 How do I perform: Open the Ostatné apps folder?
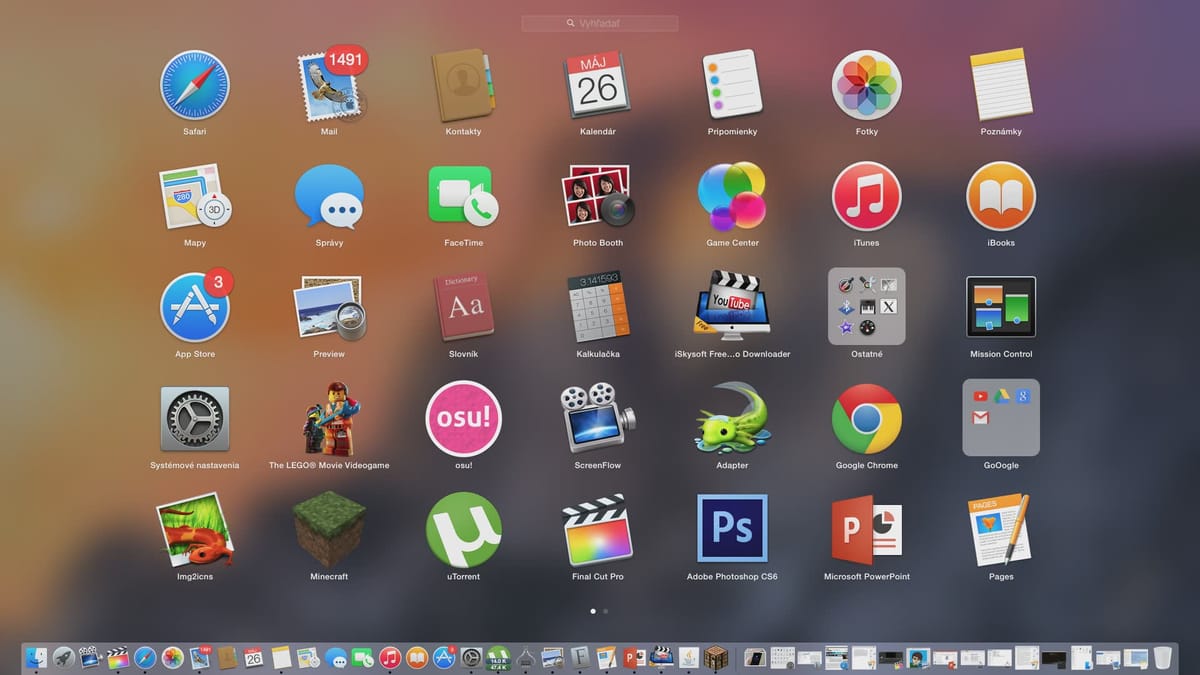point(867,306)
